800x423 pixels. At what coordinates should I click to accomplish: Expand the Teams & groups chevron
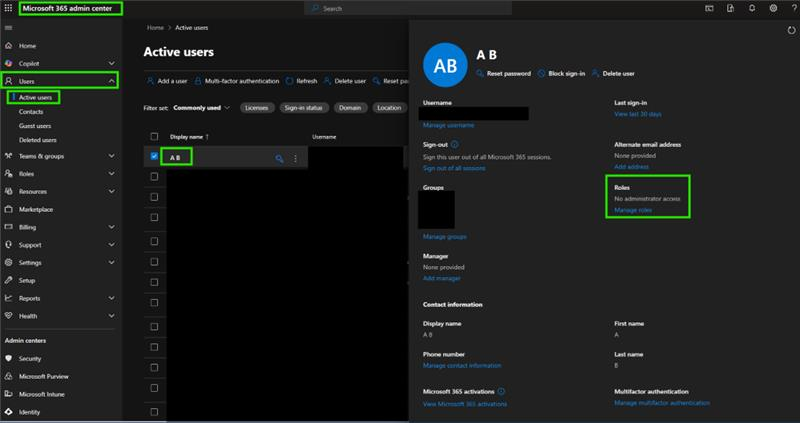[111, 156]
